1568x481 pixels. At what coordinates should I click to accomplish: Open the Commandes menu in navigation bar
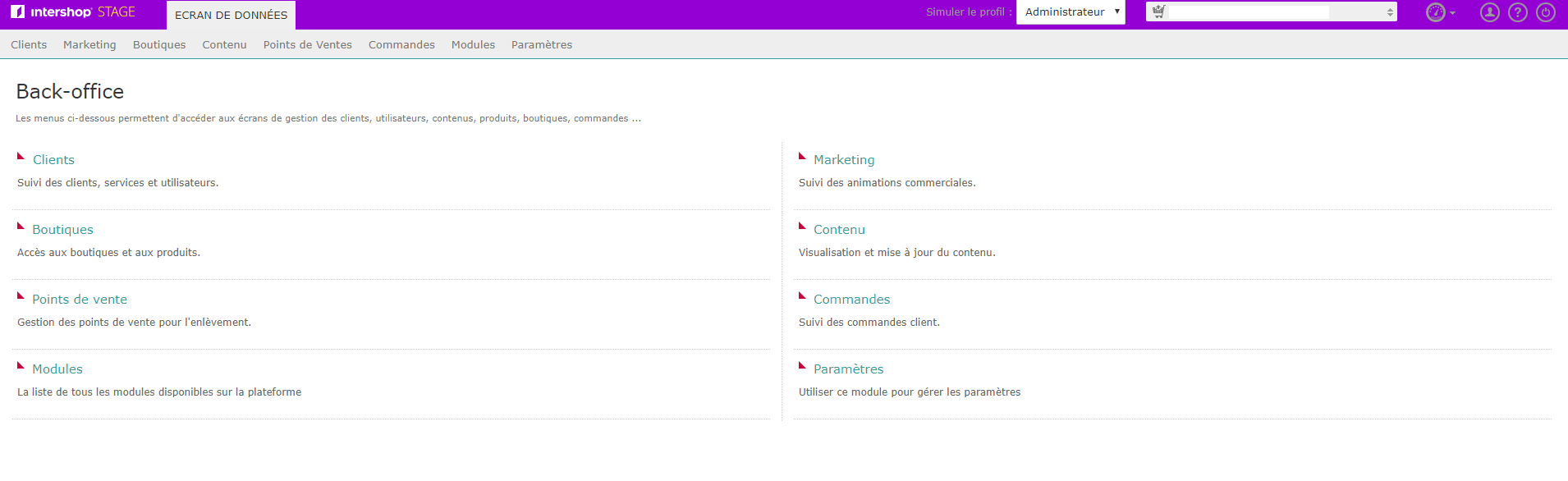point(401,44)
